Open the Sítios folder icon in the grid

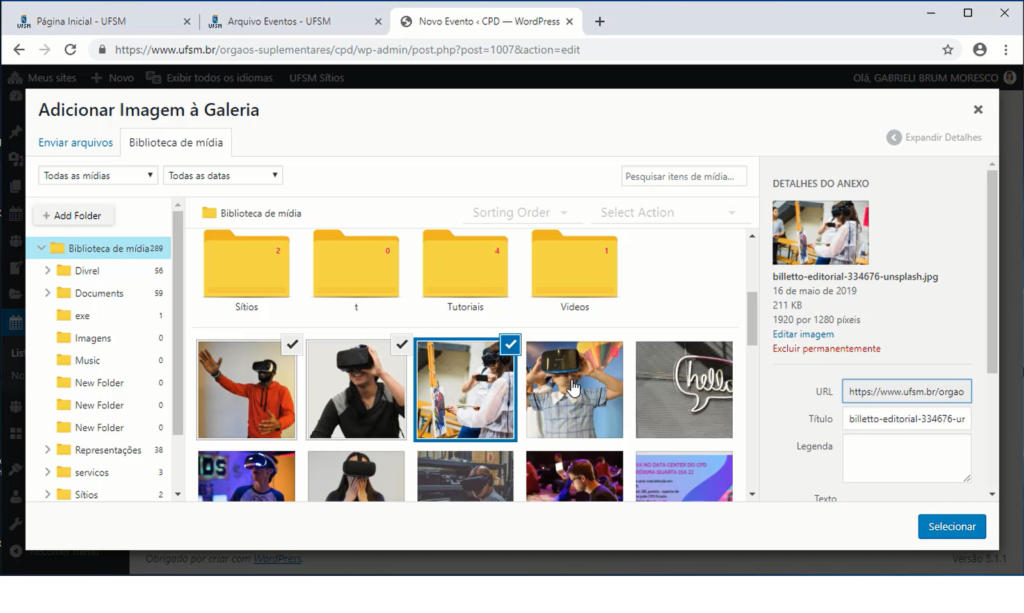pyautogui.click(x=246, y=266)
